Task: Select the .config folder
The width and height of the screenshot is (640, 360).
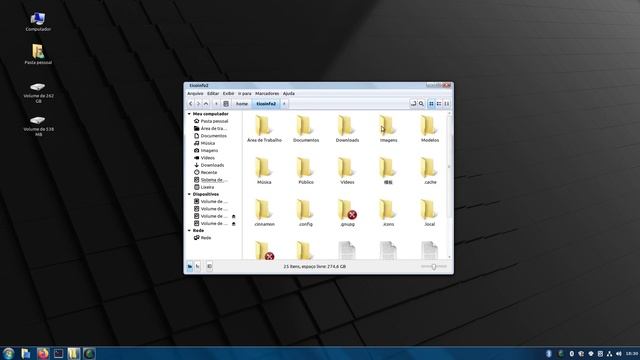Action: point(305,213)
